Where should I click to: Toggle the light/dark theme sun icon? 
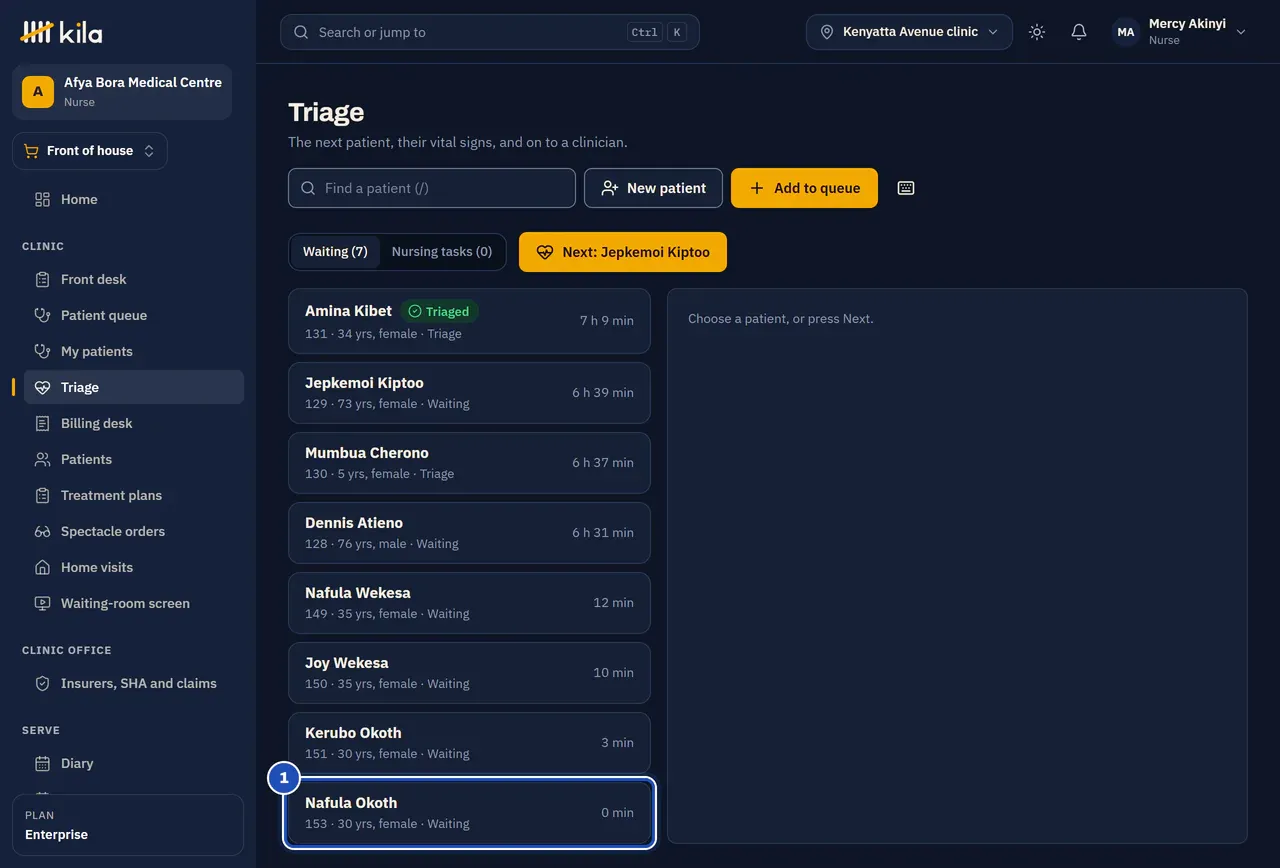tap(1037, 32)
